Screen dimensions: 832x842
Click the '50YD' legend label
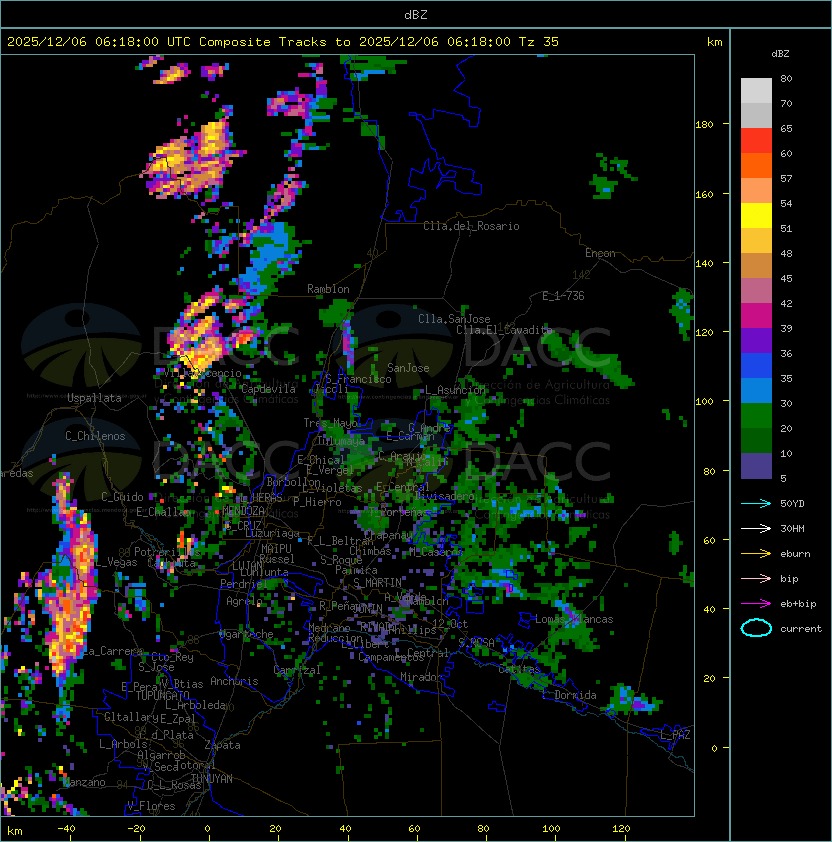(x=792, y=504)
